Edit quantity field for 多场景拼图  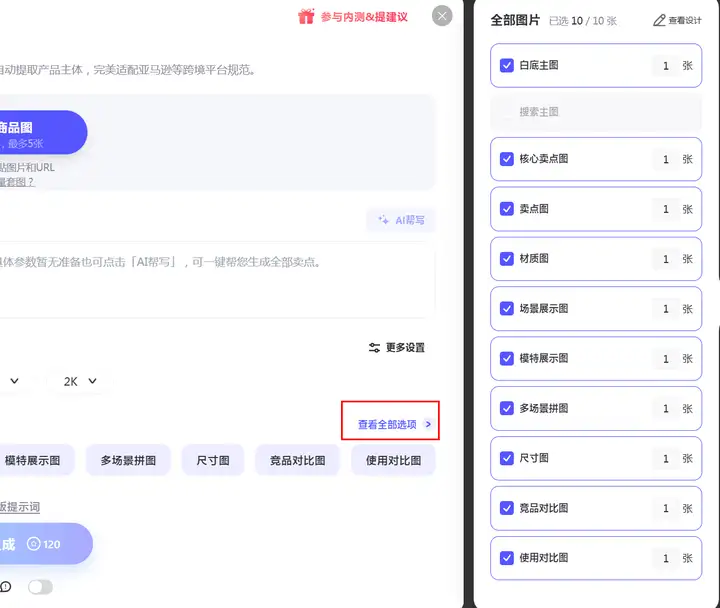pos(666,409)
